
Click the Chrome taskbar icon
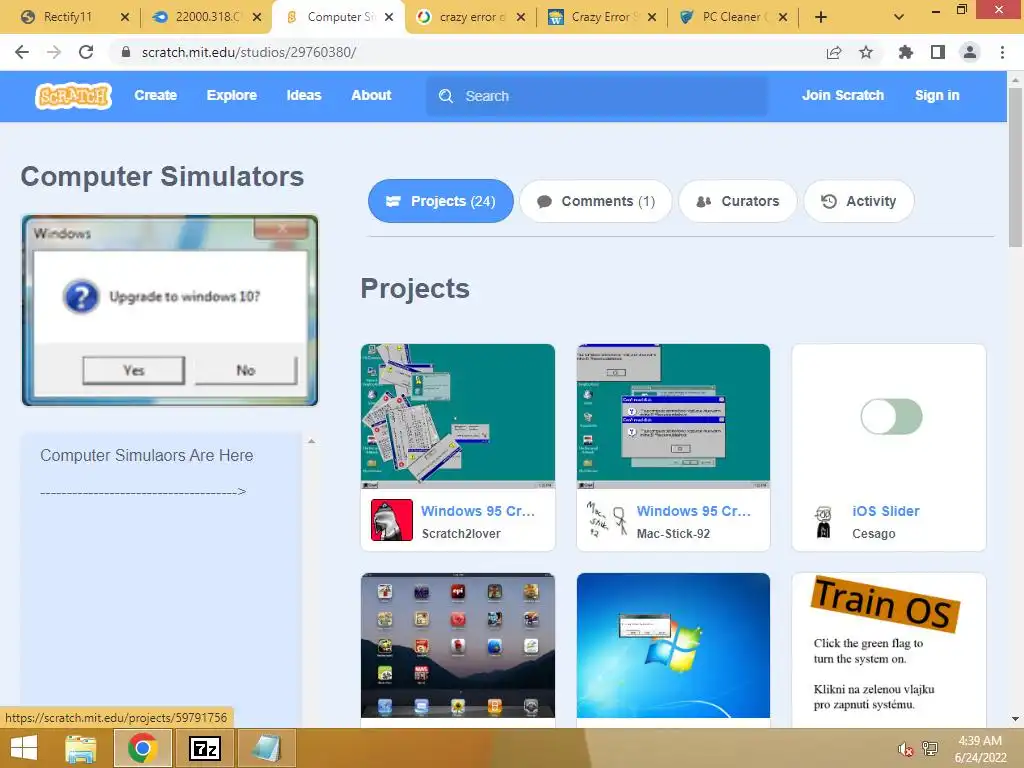(142, 748)
